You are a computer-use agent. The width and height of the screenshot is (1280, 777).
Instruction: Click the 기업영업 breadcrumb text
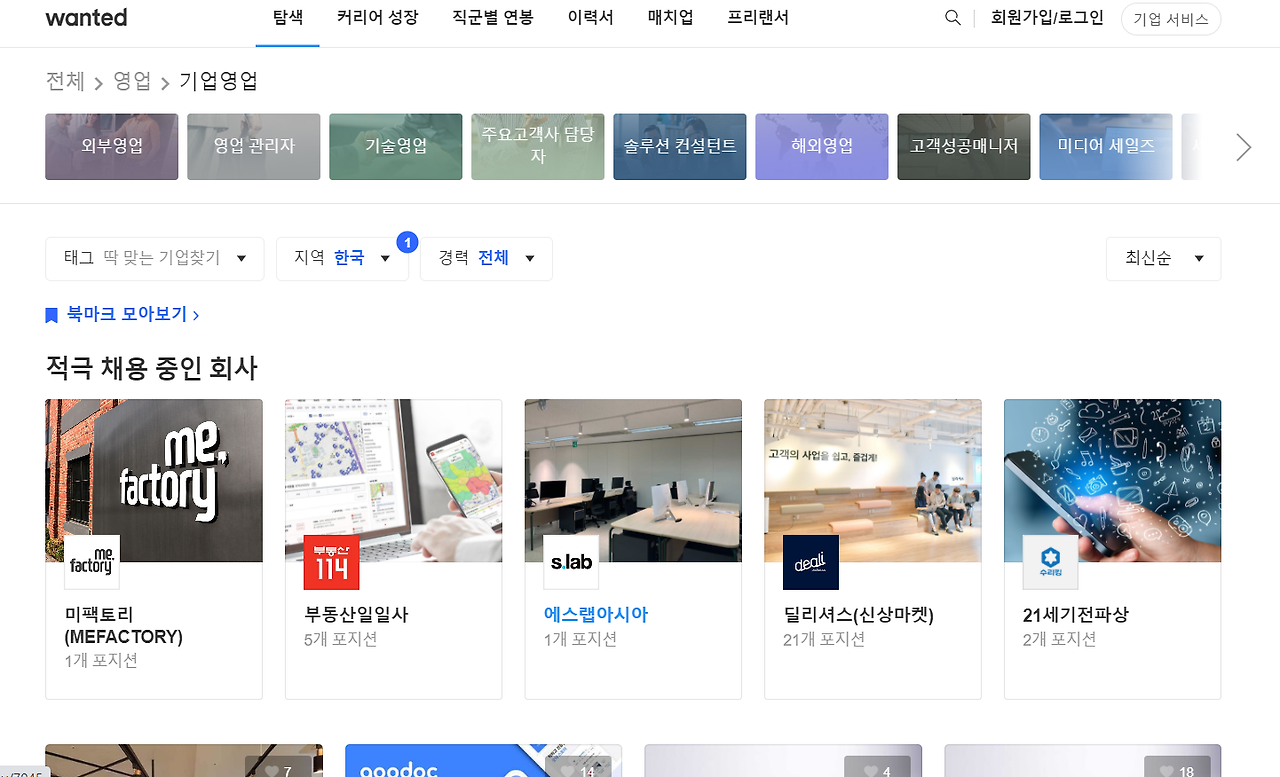click(x=219, y=81)
